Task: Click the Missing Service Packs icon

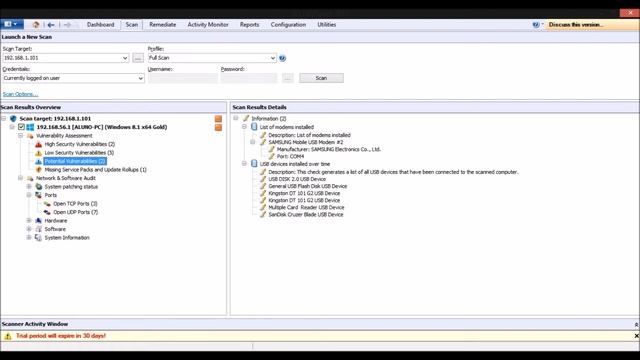Action: click(x=39, y=169)
